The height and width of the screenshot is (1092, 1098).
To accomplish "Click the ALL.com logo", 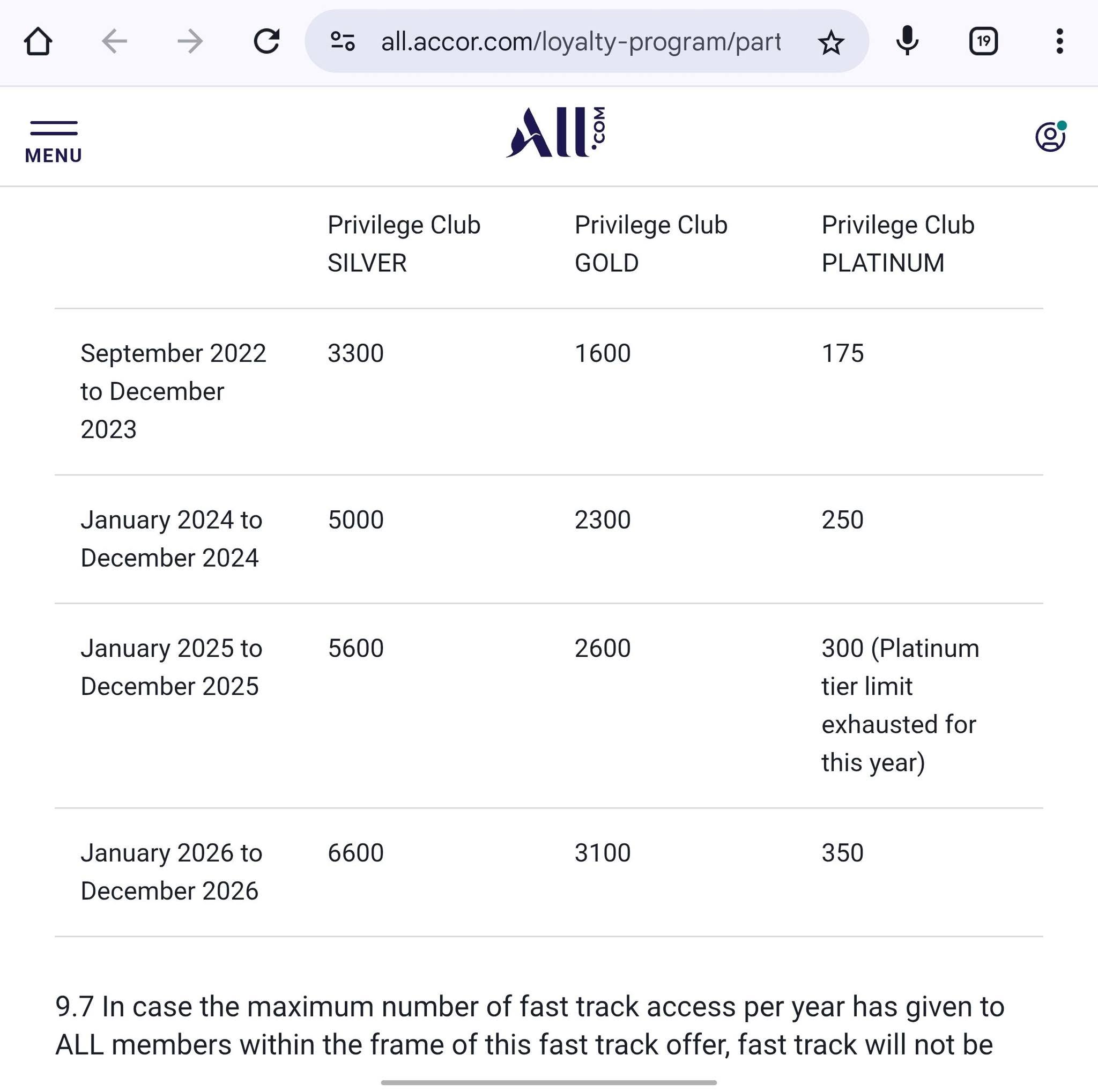I will click(556, 132).
